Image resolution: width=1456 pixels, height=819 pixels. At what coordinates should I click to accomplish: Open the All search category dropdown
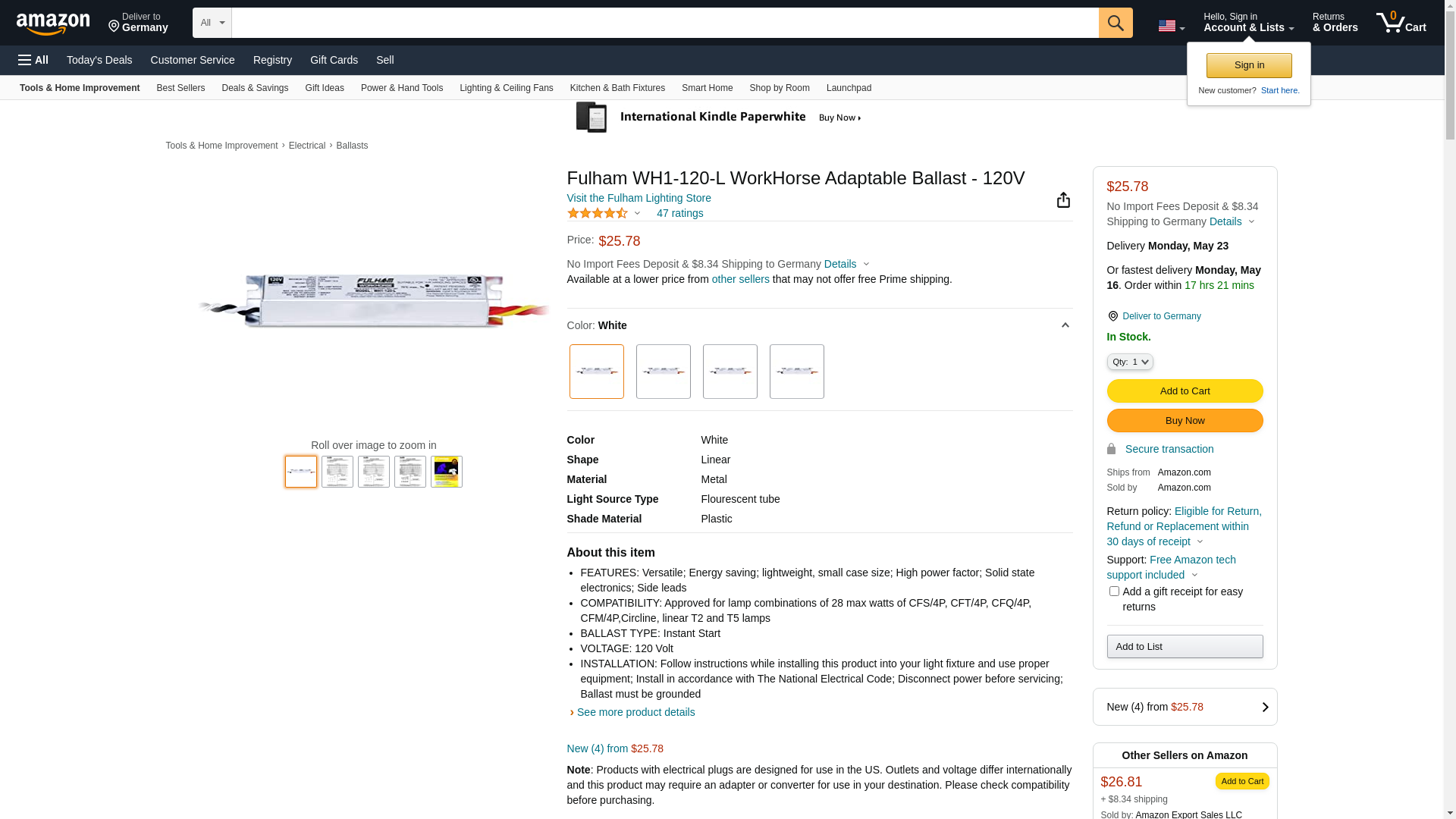pyautogui.click(x=212, y=23)
